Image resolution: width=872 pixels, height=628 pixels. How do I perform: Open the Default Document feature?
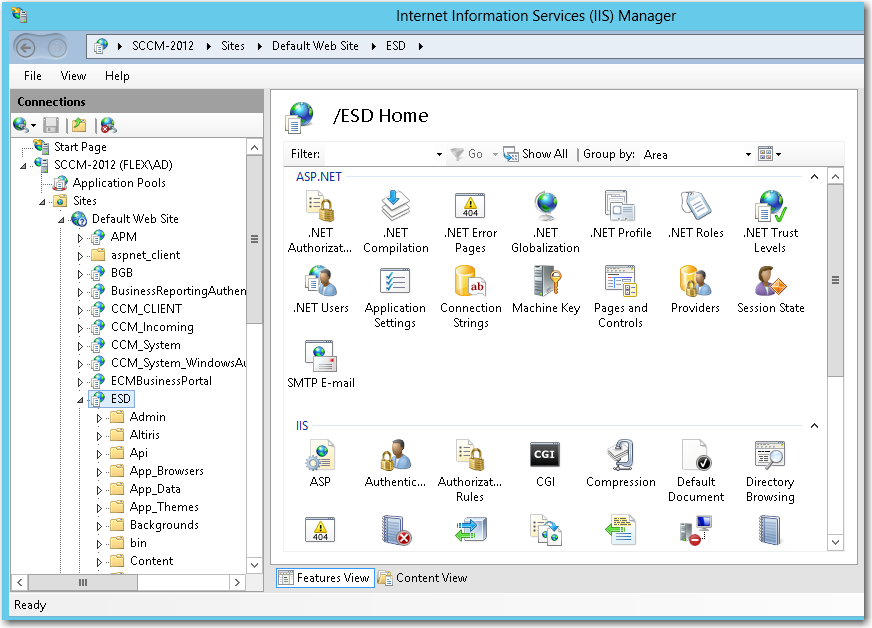point(695,455)
